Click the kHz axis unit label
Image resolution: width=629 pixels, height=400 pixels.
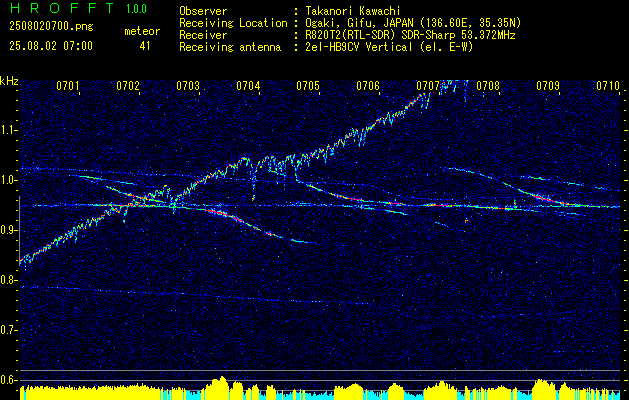9,81
